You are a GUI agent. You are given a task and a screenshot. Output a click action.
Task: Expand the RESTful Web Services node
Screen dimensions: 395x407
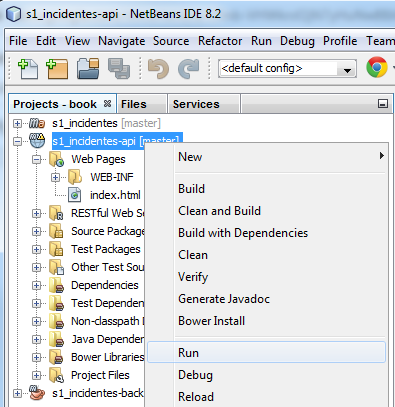36,214
